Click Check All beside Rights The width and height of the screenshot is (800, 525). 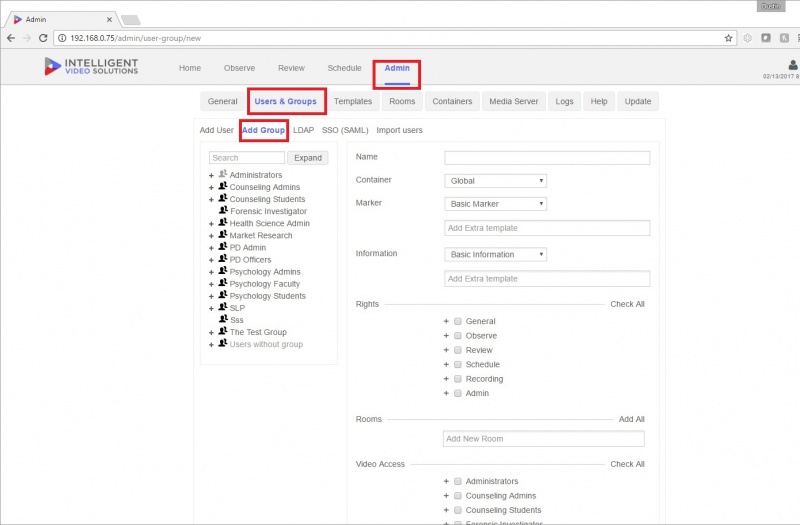click(x=628, y=304)
